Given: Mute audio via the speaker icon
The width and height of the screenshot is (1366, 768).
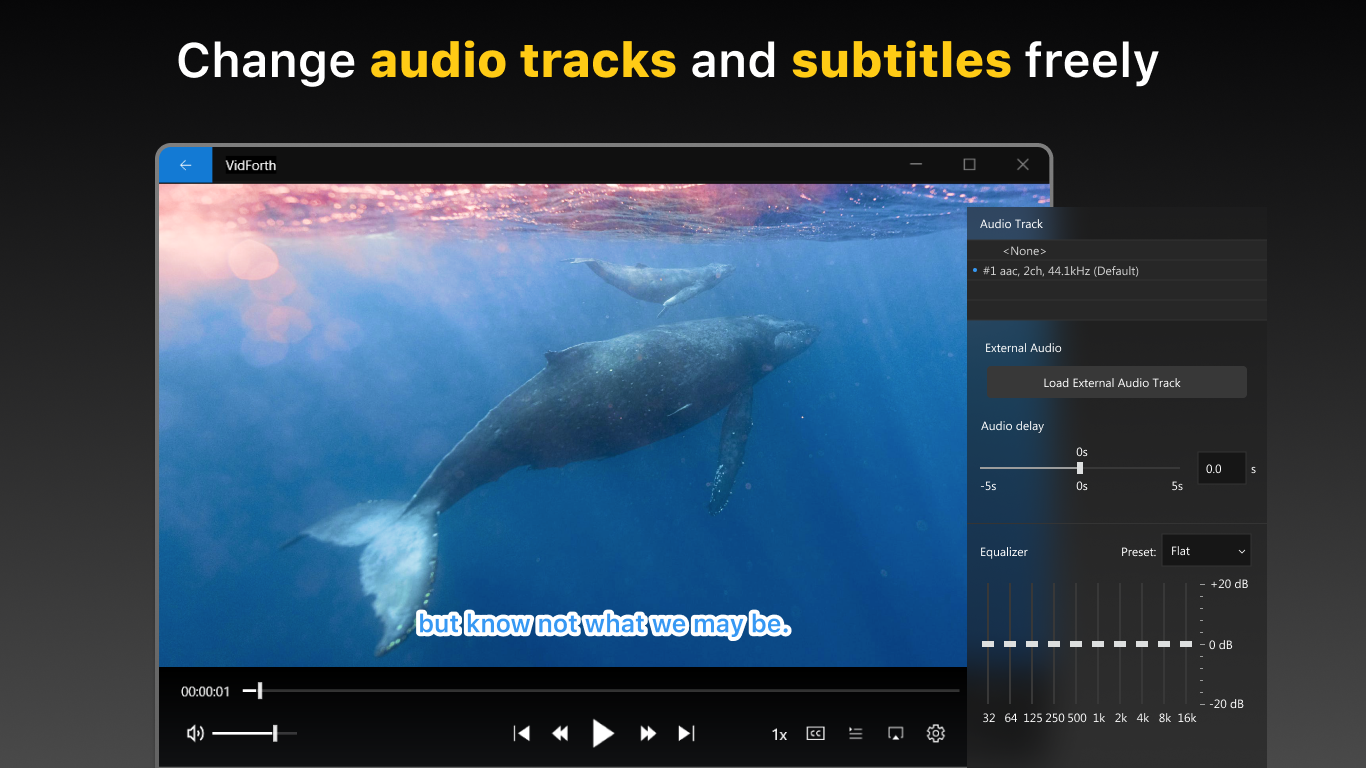Looking at the screenshot, I should (x=195, y=733).
